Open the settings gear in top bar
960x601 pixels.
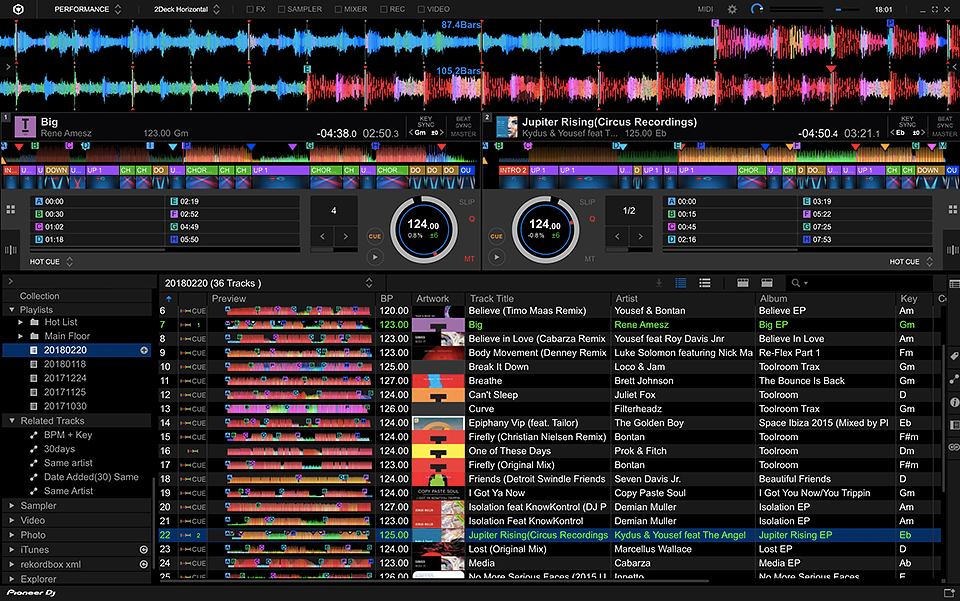point(732,9)
